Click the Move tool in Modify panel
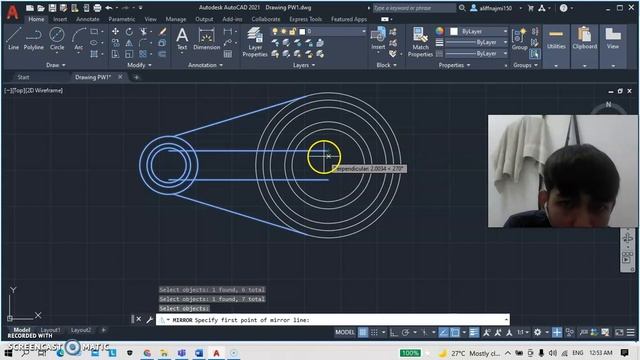 pyautogui.click(x=116, y=32)
